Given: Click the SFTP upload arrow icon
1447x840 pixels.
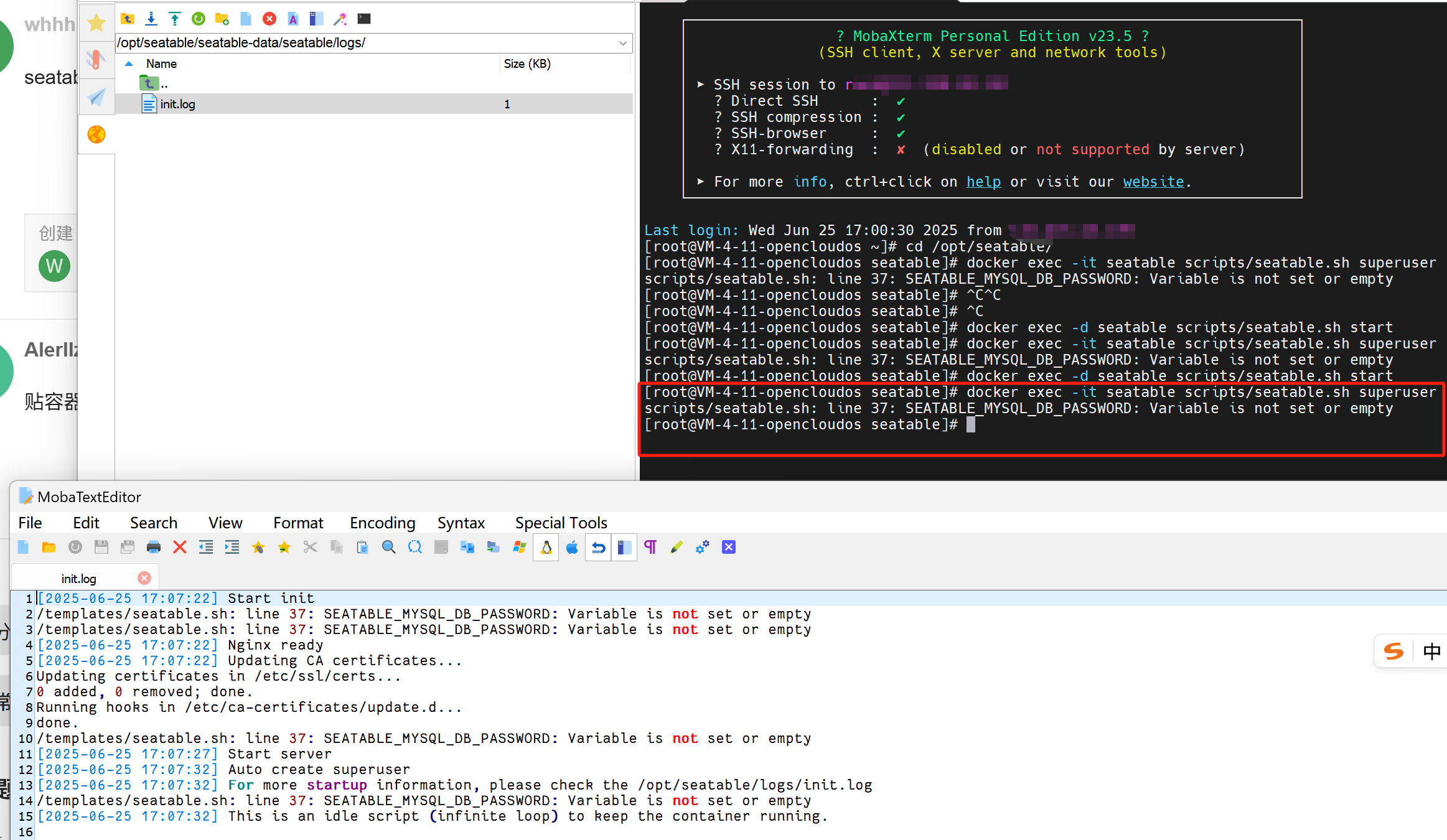Looking at the screenshot, I should [175, 19].
